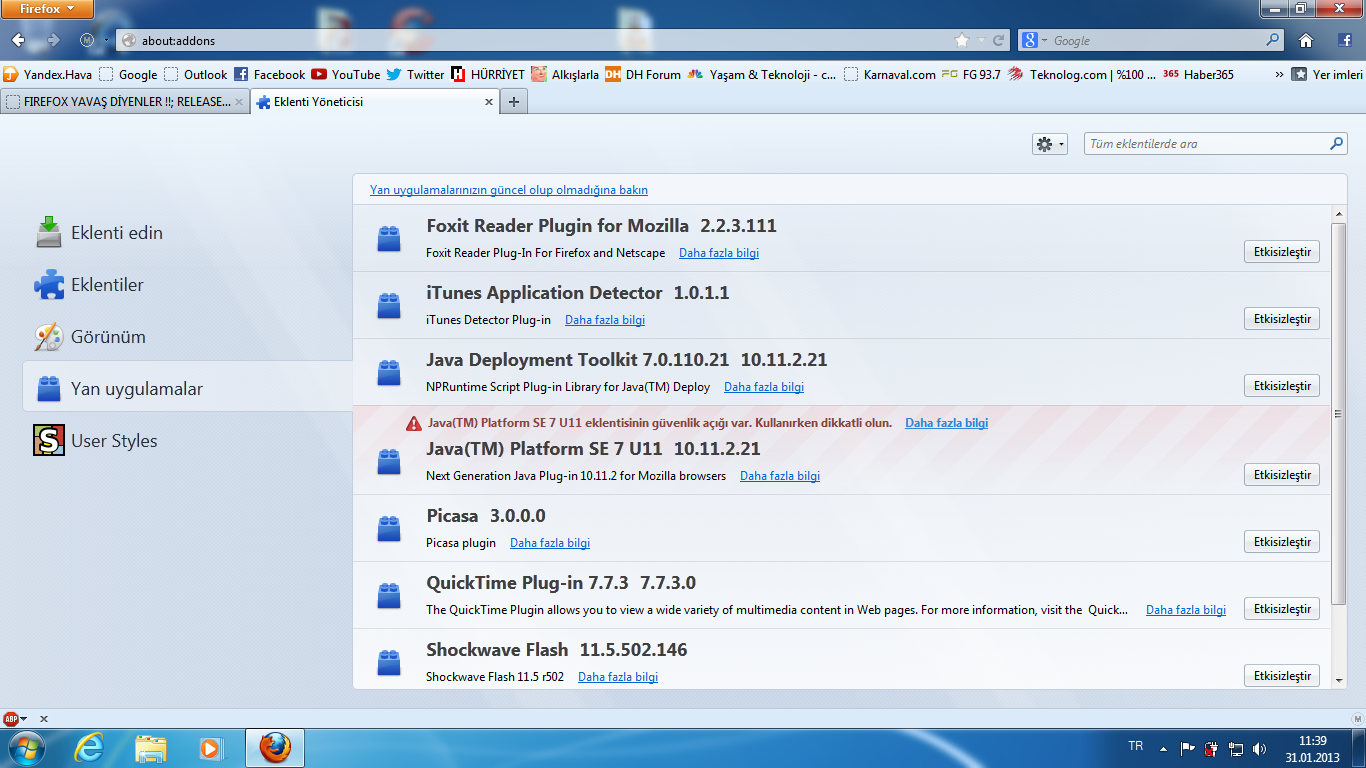Image resolution: width=1366 pixels, height=768 pixels.
Task: Disable Shockwave Flash plugin
Action: point(1282,676)
